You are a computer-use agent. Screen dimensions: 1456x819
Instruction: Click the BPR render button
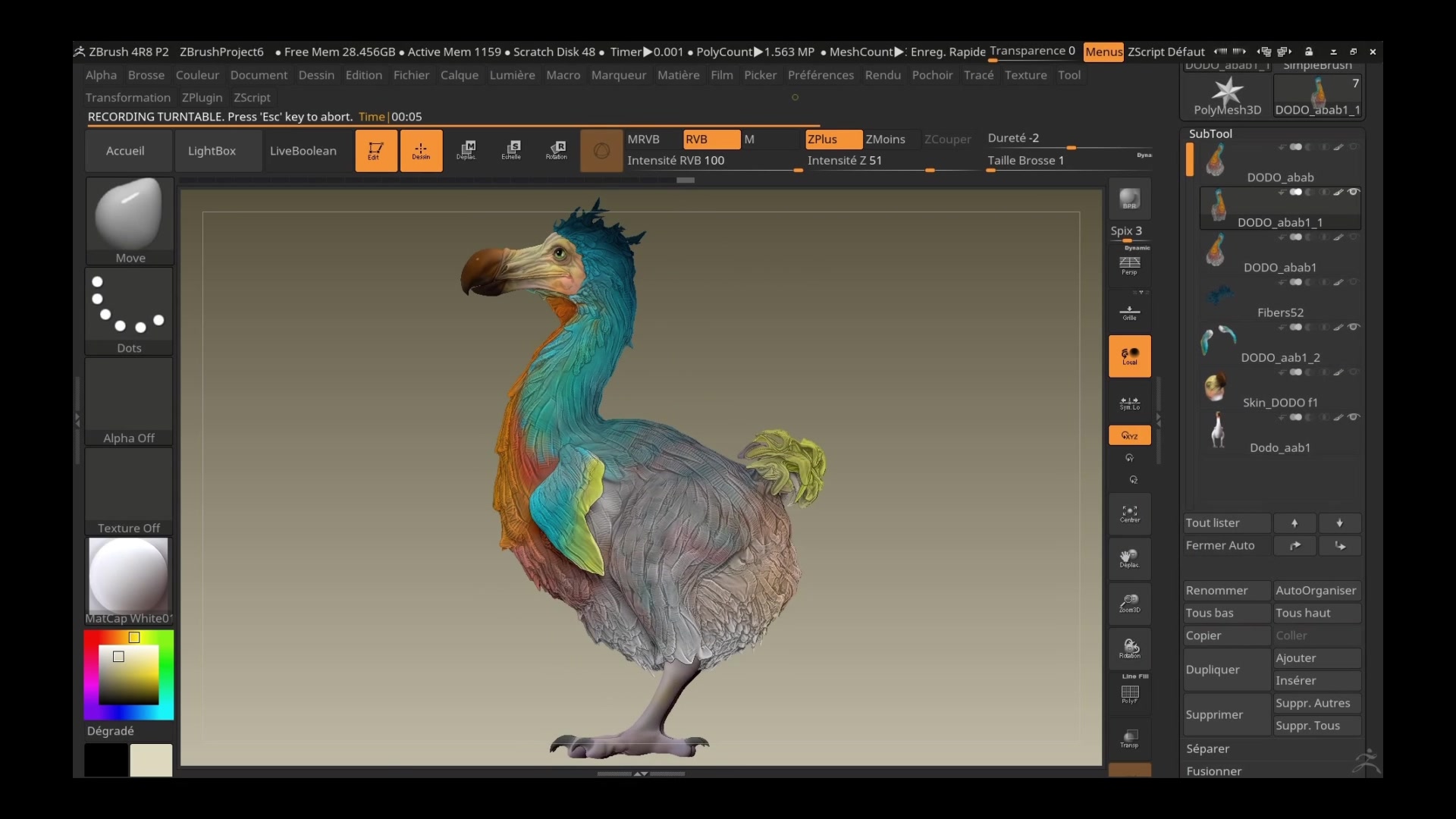(x=1129, y=199)
